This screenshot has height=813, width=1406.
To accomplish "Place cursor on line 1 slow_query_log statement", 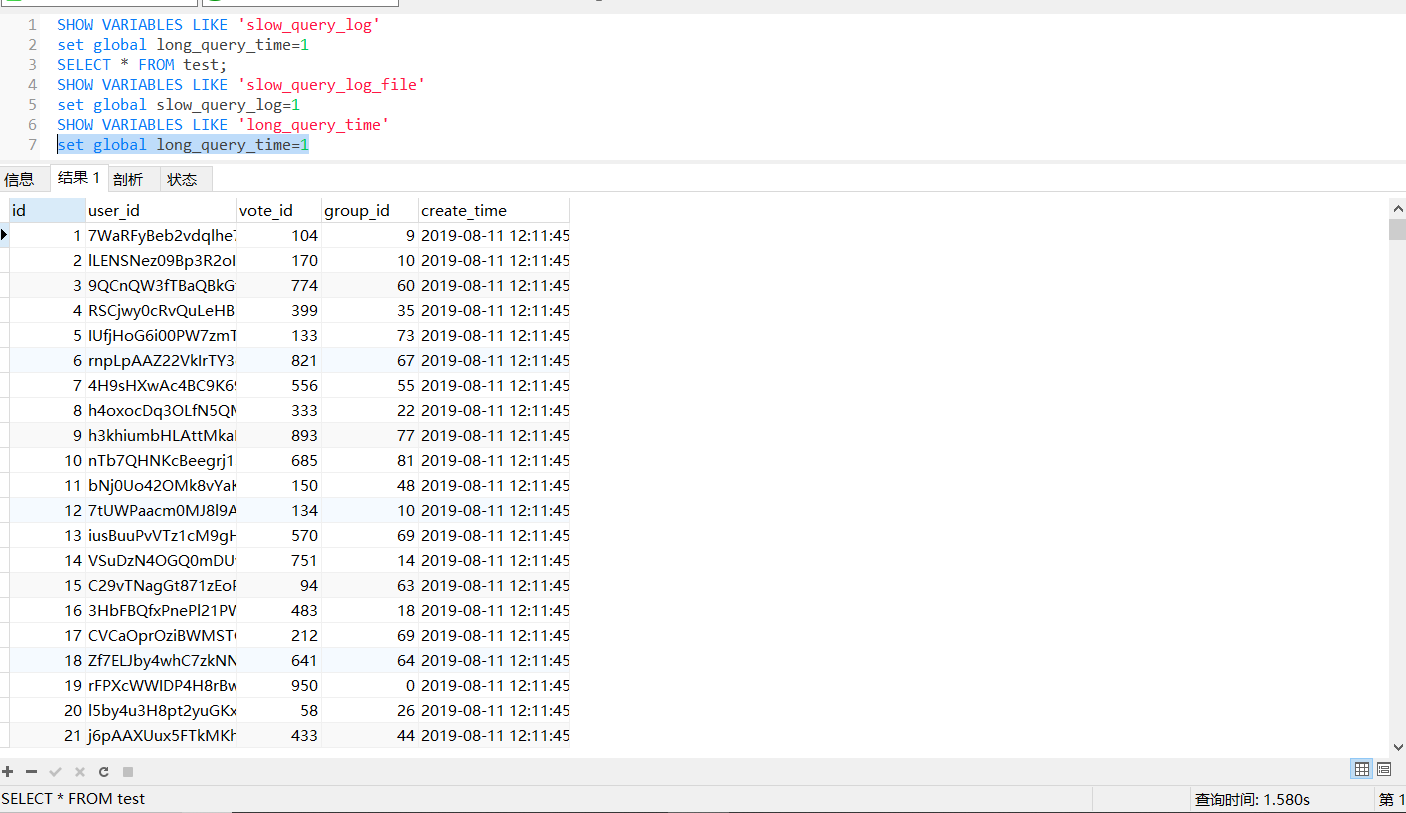I will 218,25.
